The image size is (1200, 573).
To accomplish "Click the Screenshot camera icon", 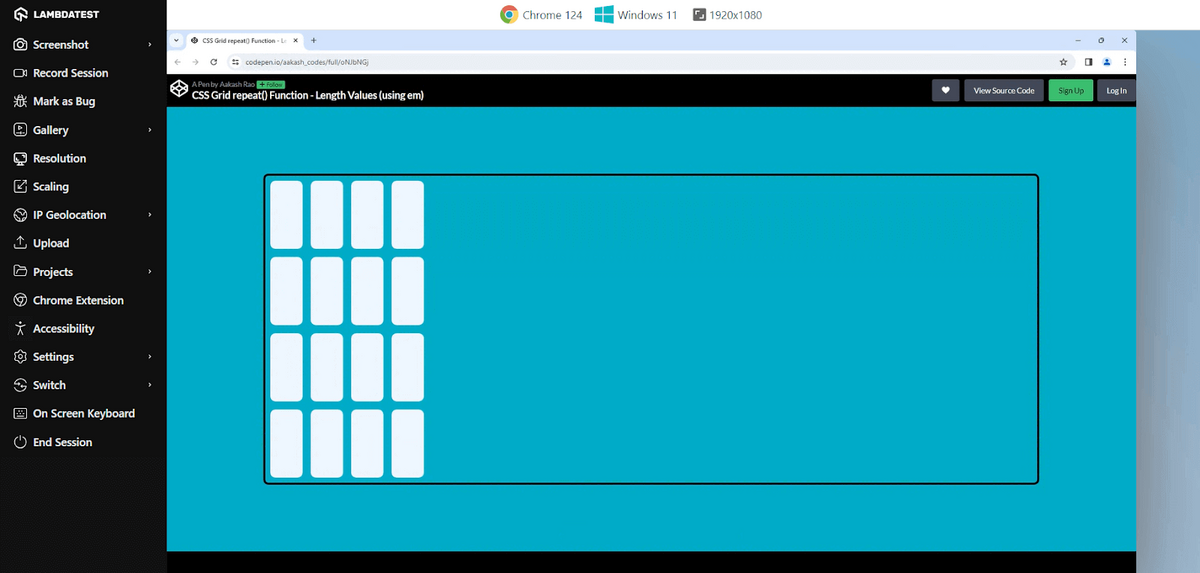I will point(20,45).
